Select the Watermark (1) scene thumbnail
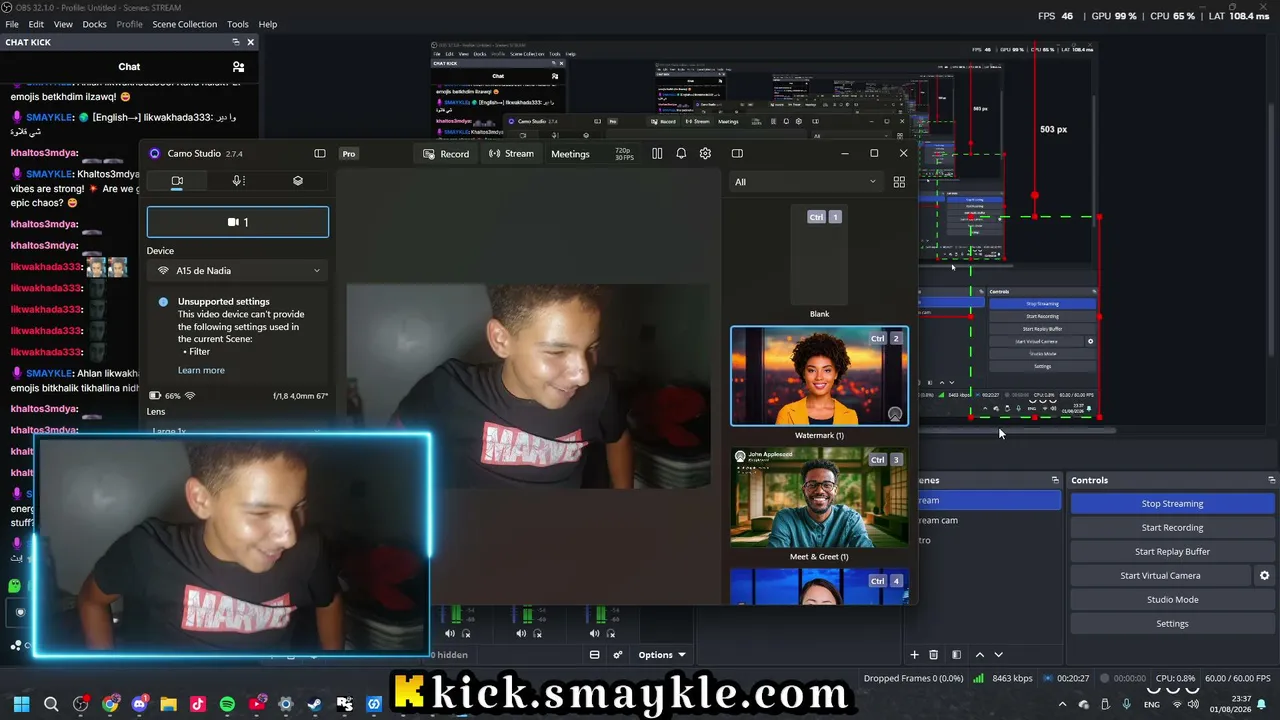Viewport: 1280px width, 720px height. click(819, 377)
